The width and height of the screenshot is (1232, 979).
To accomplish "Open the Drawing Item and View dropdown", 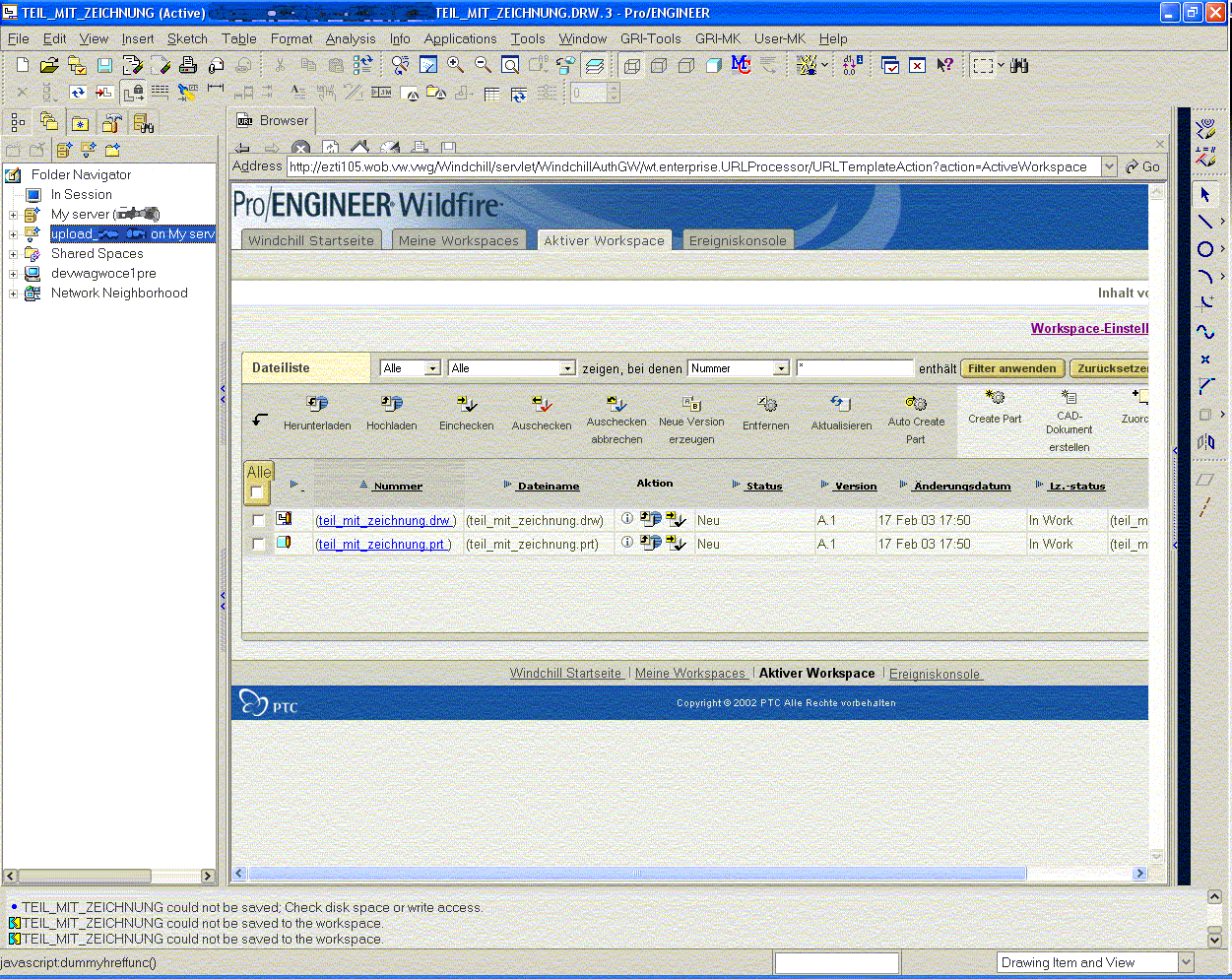I will [x=1186, y=962].
